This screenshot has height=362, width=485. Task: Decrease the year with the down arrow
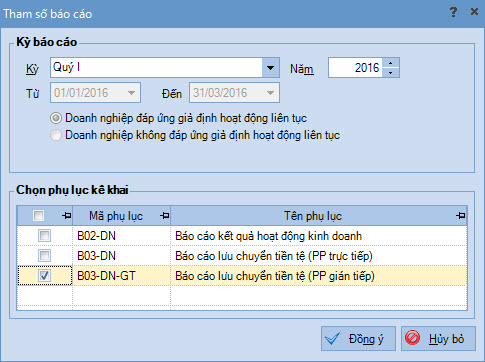390,72
